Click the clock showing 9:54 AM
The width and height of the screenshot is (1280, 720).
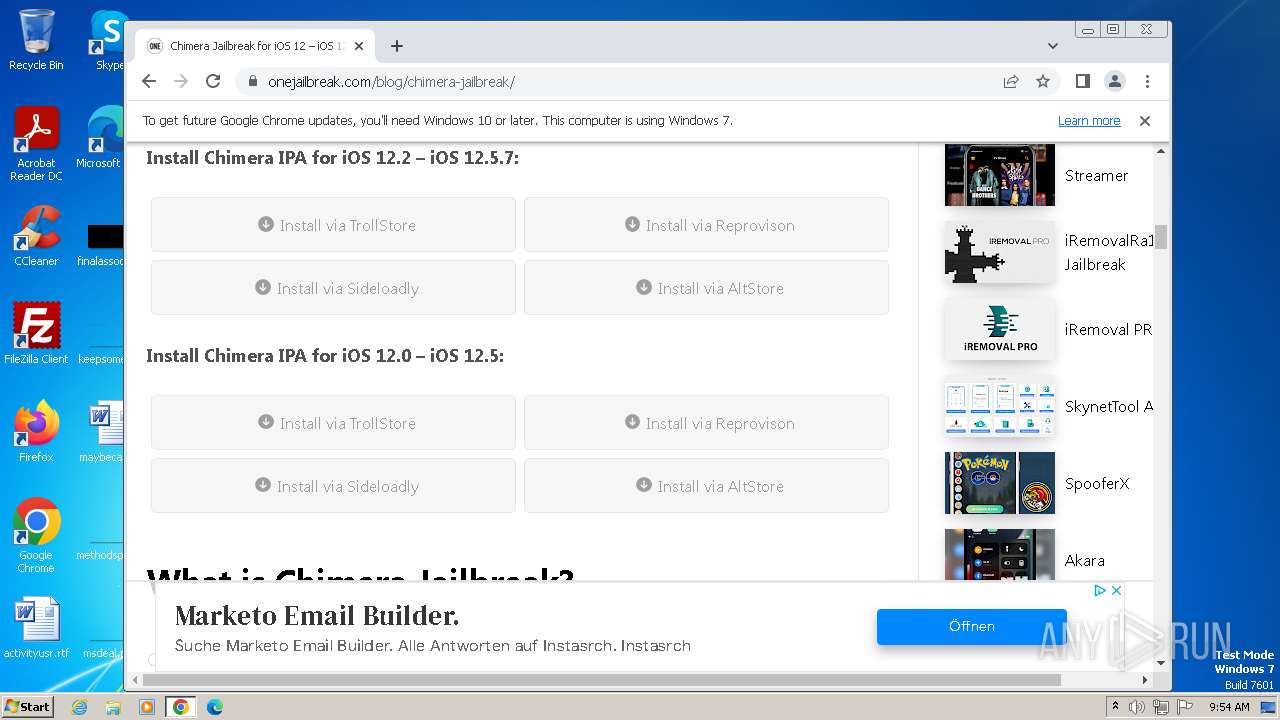pos(1229,707)
